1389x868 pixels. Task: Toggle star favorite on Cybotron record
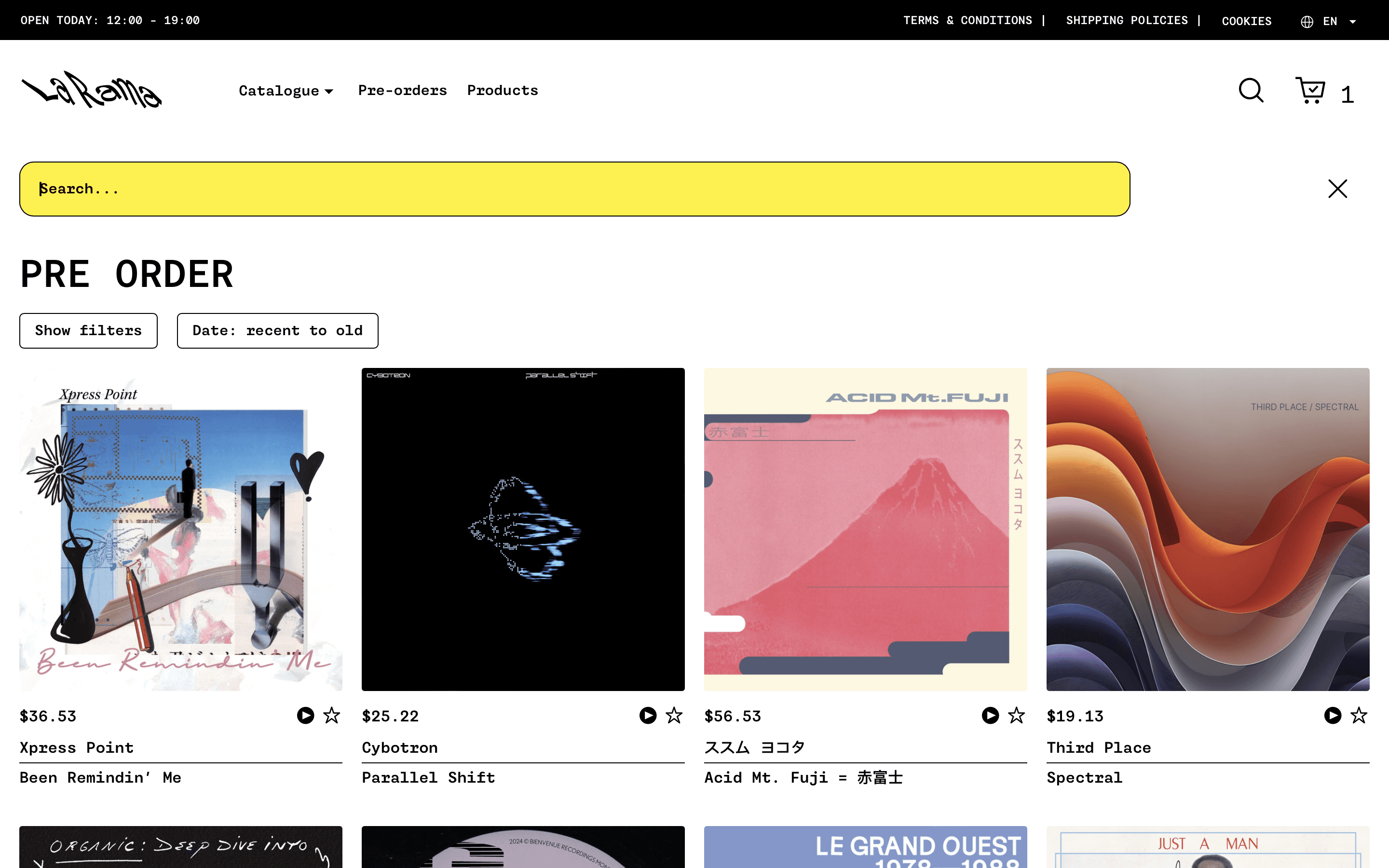[674, 715]
